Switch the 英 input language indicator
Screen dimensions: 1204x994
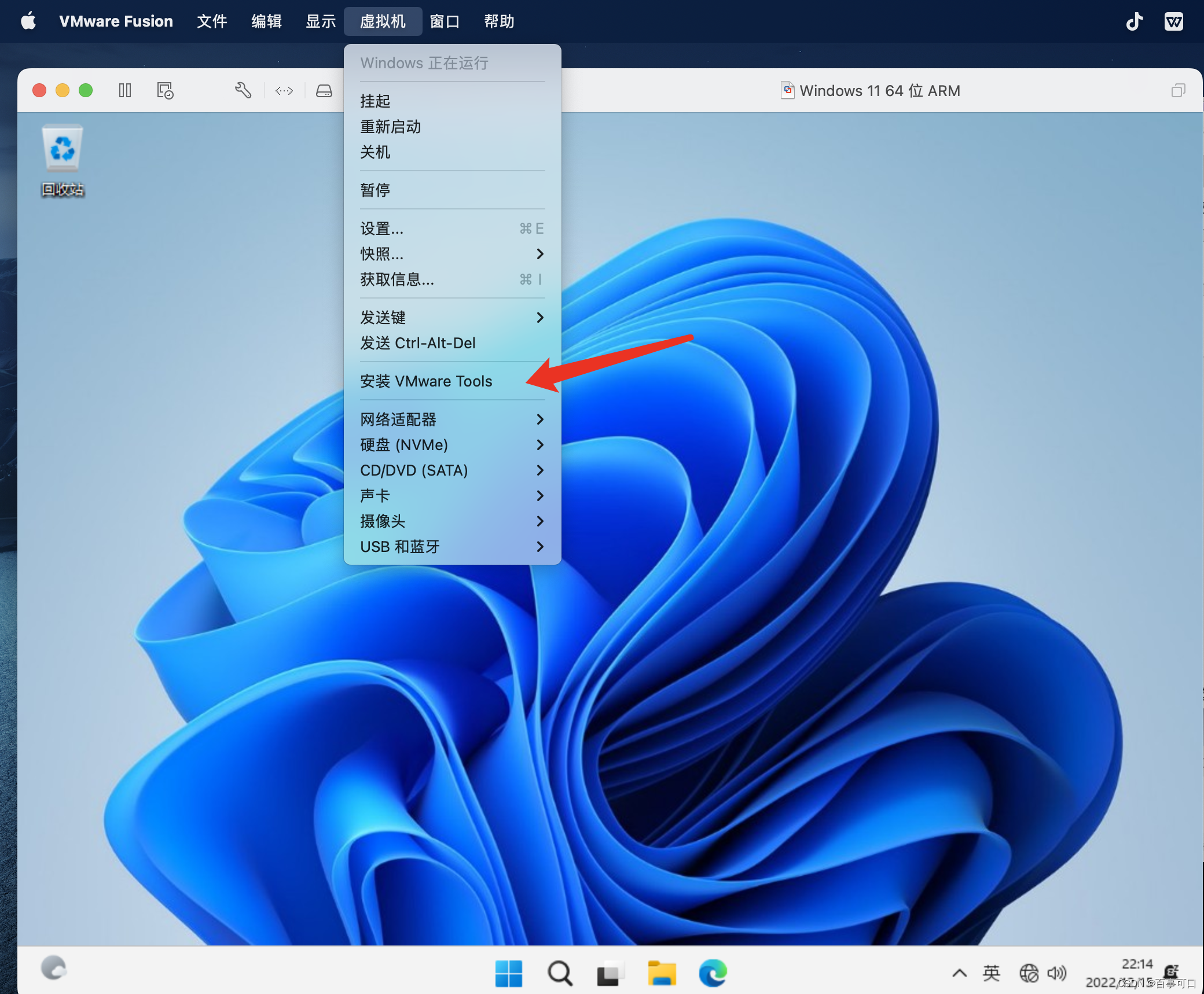991,973
